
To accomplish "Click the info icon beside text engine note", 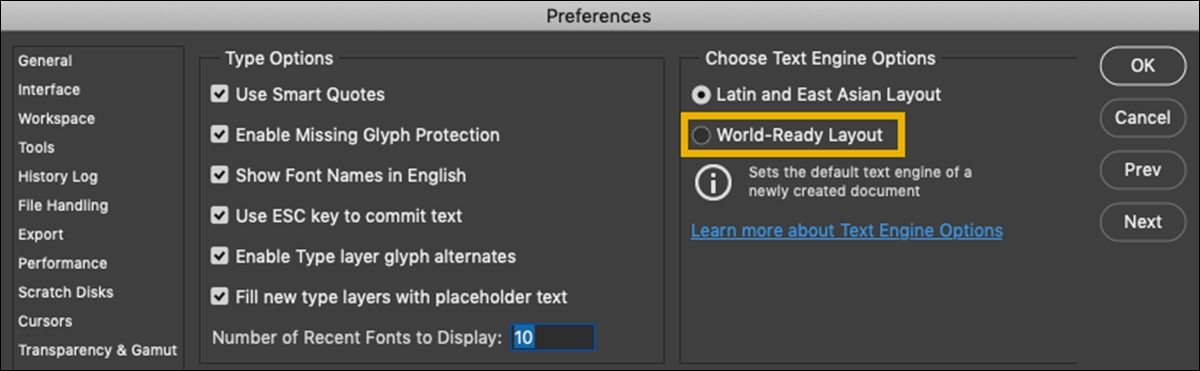I will [x=713, y=183].
